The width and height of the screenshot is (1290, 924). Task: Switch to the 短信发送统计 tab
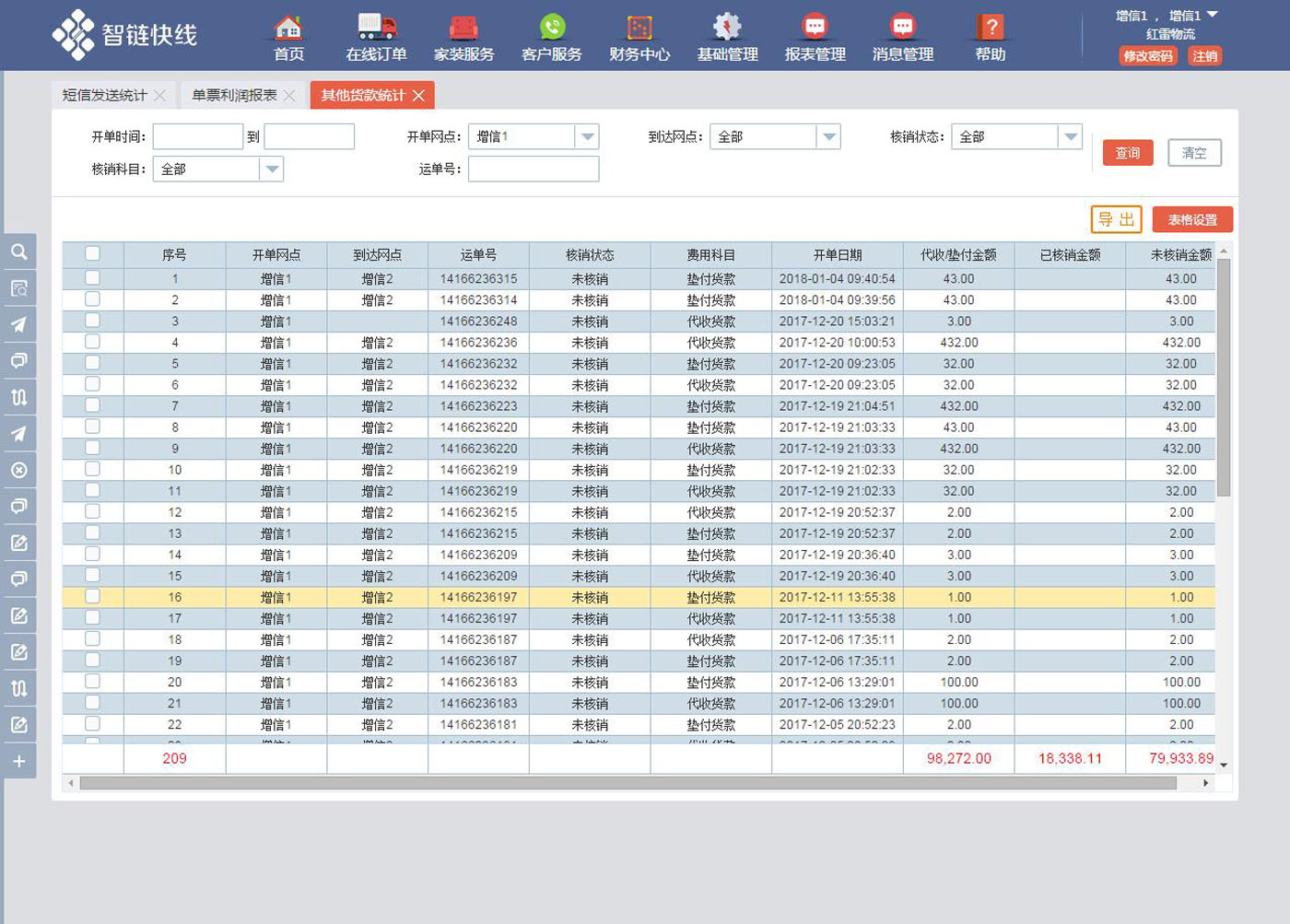coord(104,96)
